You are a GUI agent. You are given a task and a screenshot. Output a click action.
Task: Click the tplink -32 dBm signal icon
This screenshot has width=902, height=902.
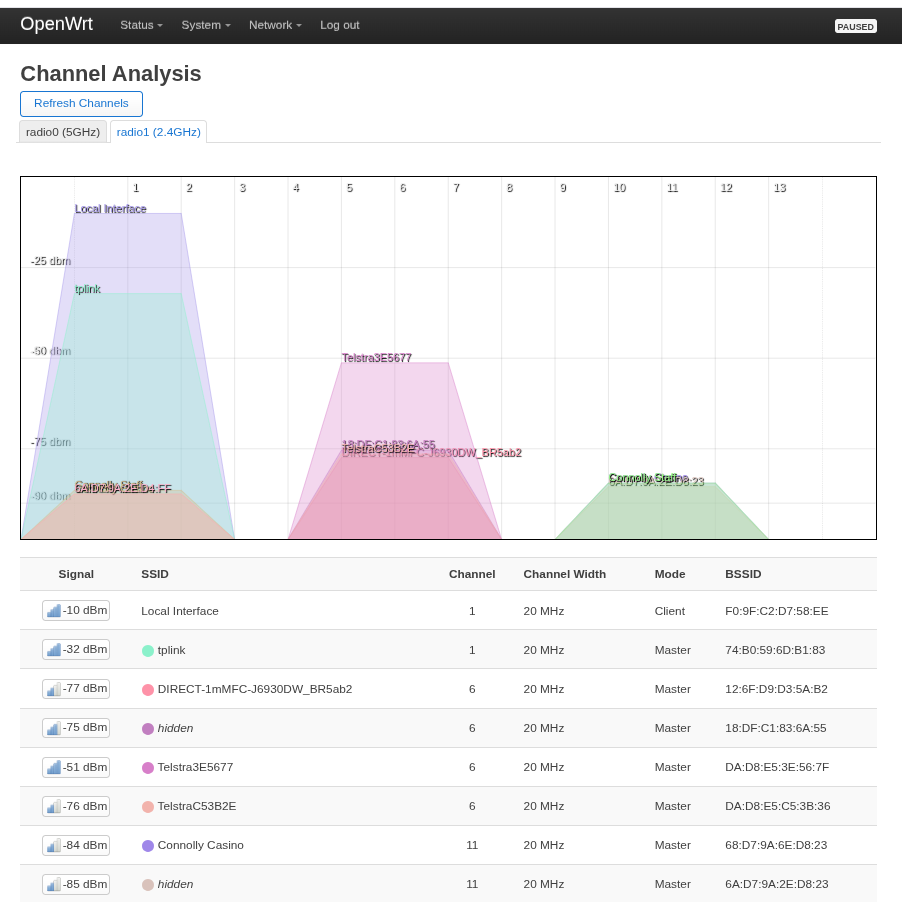coord(54,650)
